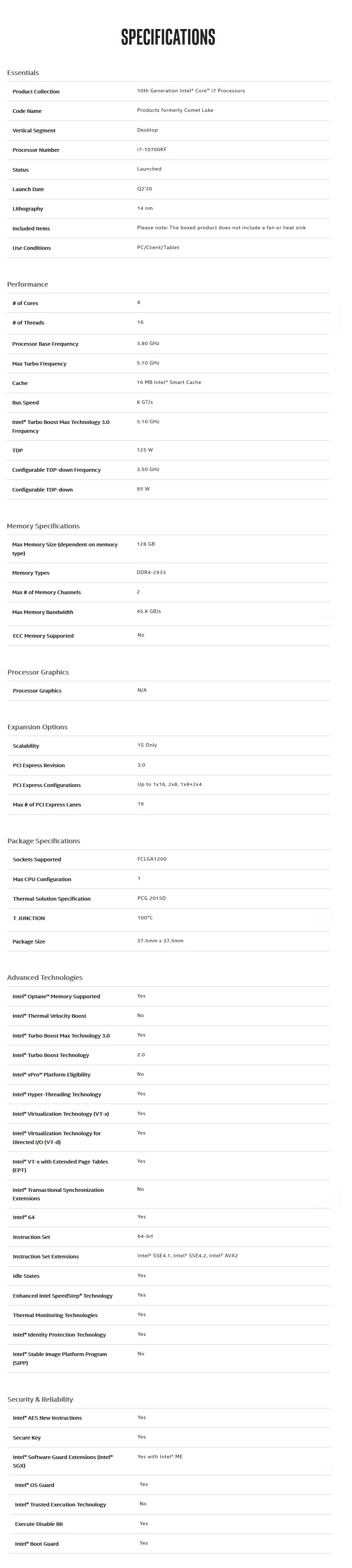Open the Processor Graphics section header
352x1568 pixels.
pyautogui.click(x=38, y=673)
